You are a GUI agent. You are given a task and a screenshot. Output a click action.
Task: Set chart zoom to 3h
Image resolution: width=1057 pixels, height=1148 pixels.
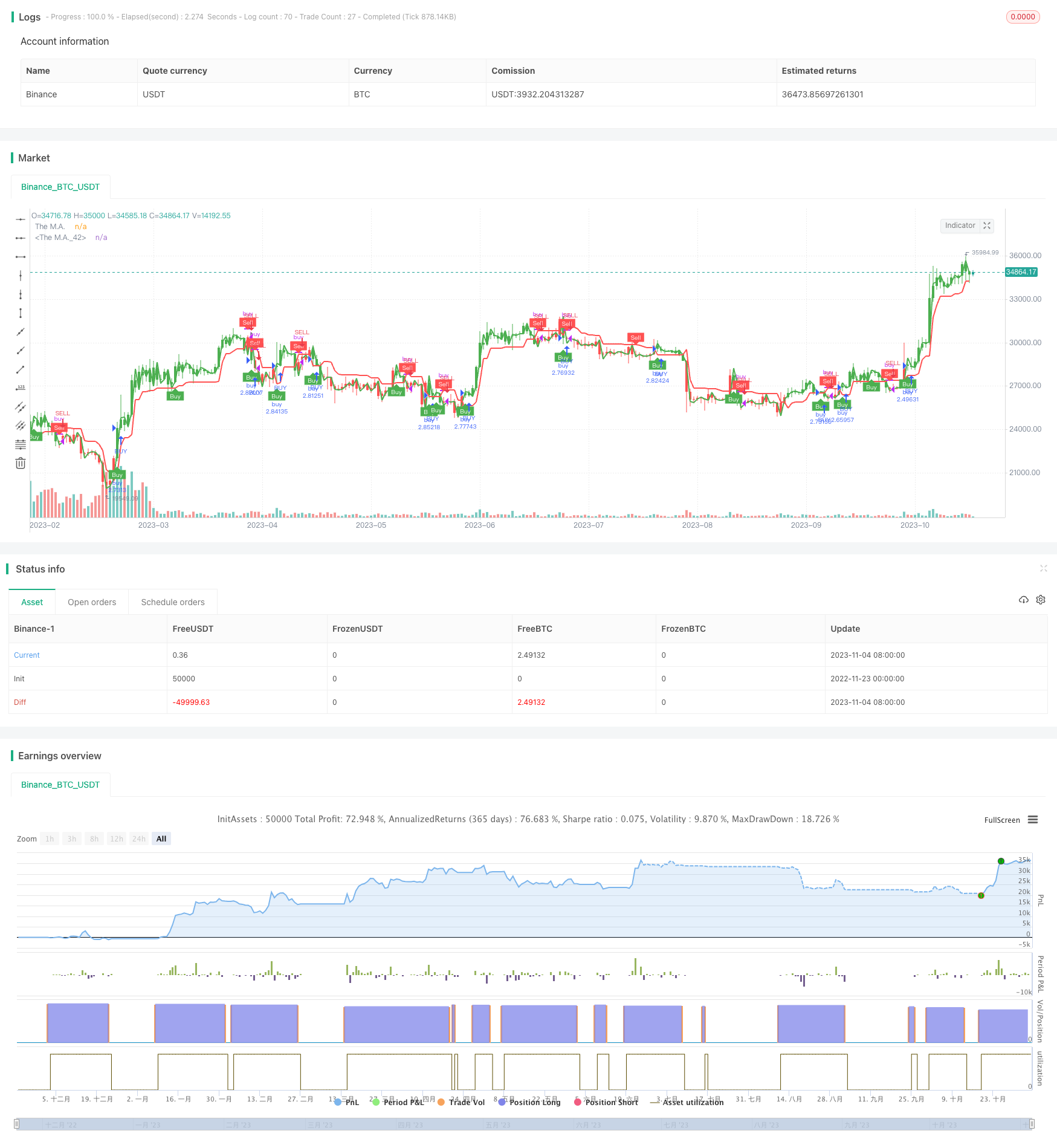[x=72, y=838]
